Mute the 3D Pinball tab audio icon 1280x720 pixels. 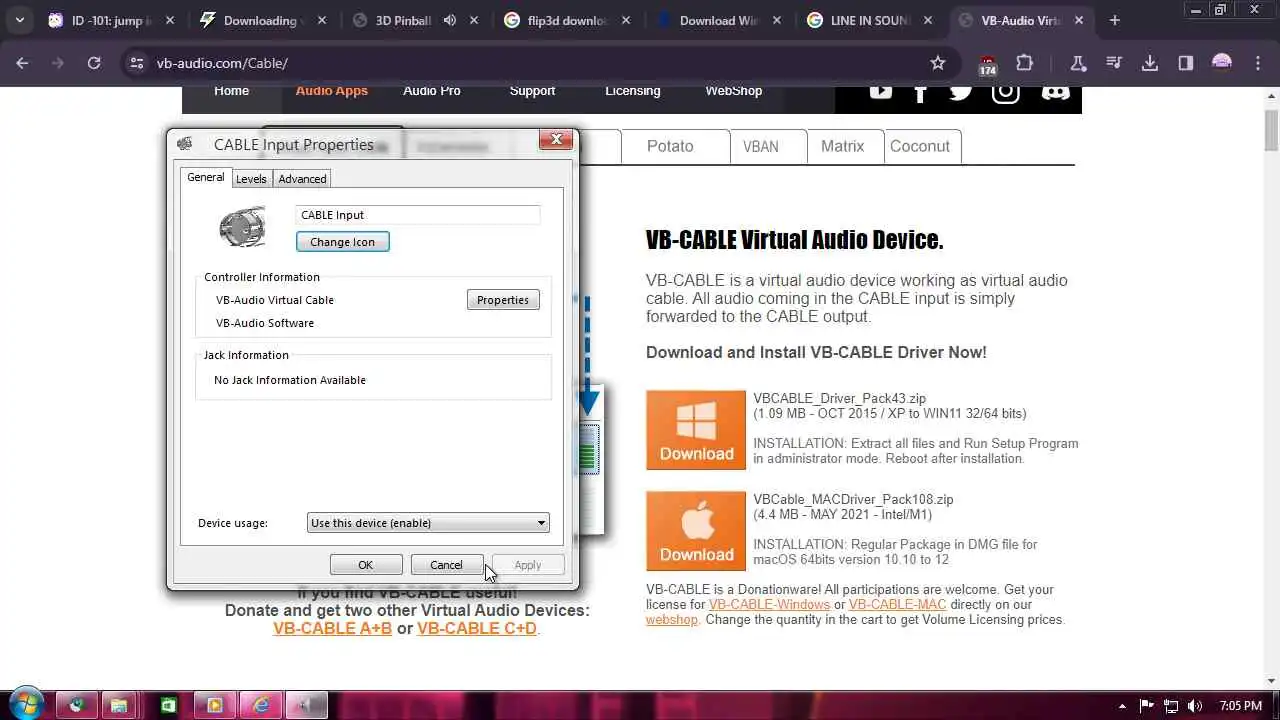pos(451,20)
